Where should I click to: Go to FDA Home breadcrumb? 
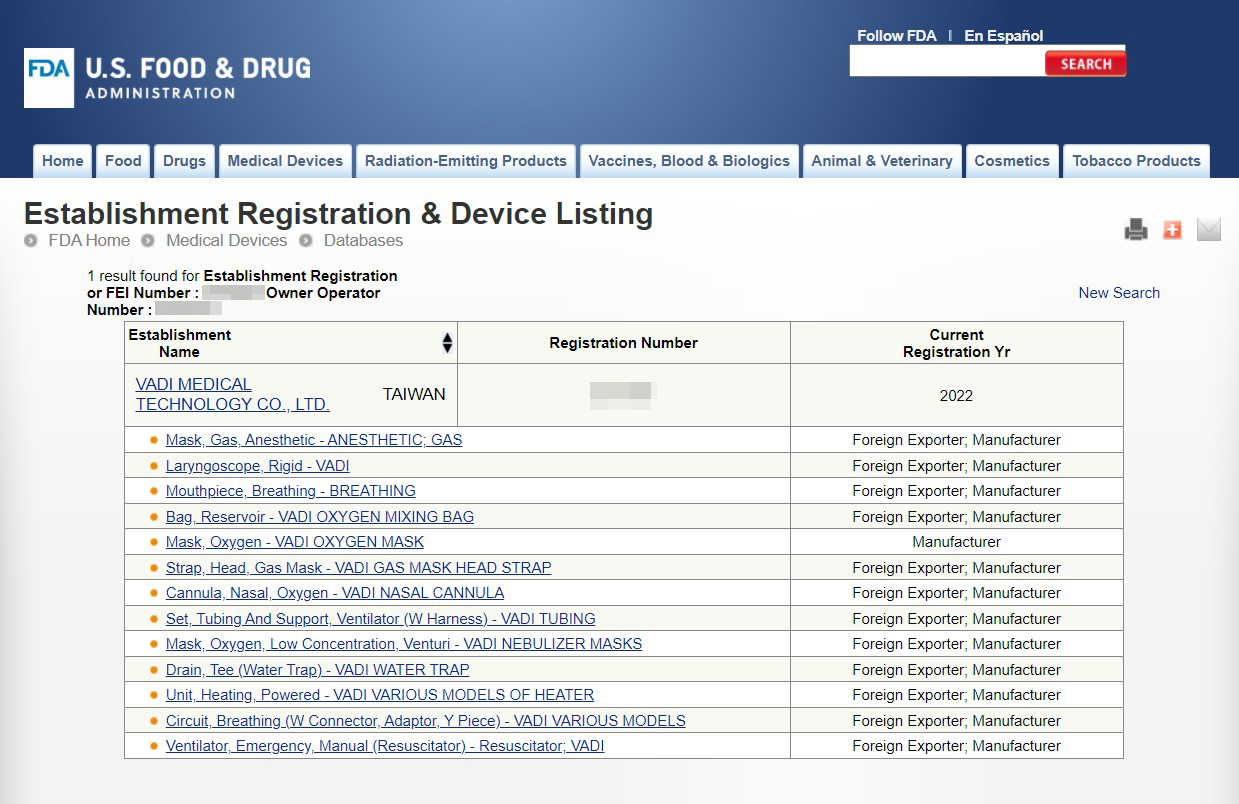(x=89, y=240)
